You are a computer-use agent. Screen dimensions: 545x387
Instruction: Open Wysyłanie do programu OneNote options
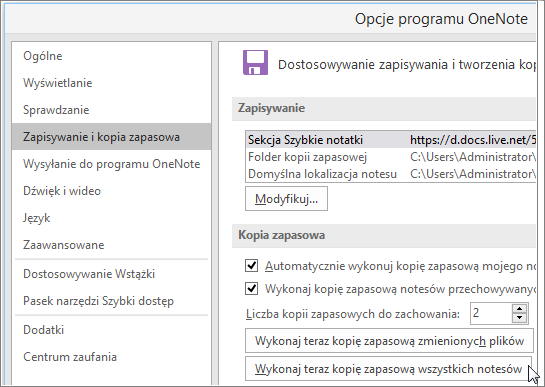[111, 164]
